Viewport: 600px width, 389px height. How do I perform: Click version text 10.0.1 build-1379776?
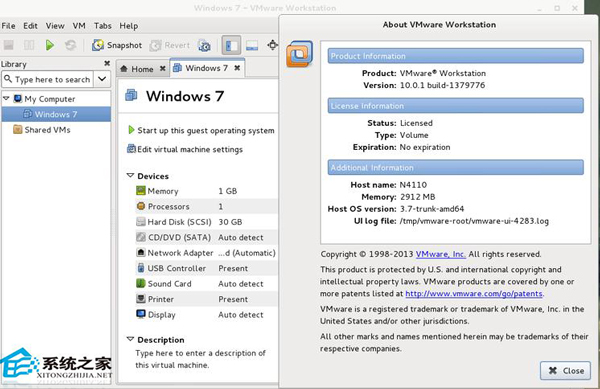point(442,85)
